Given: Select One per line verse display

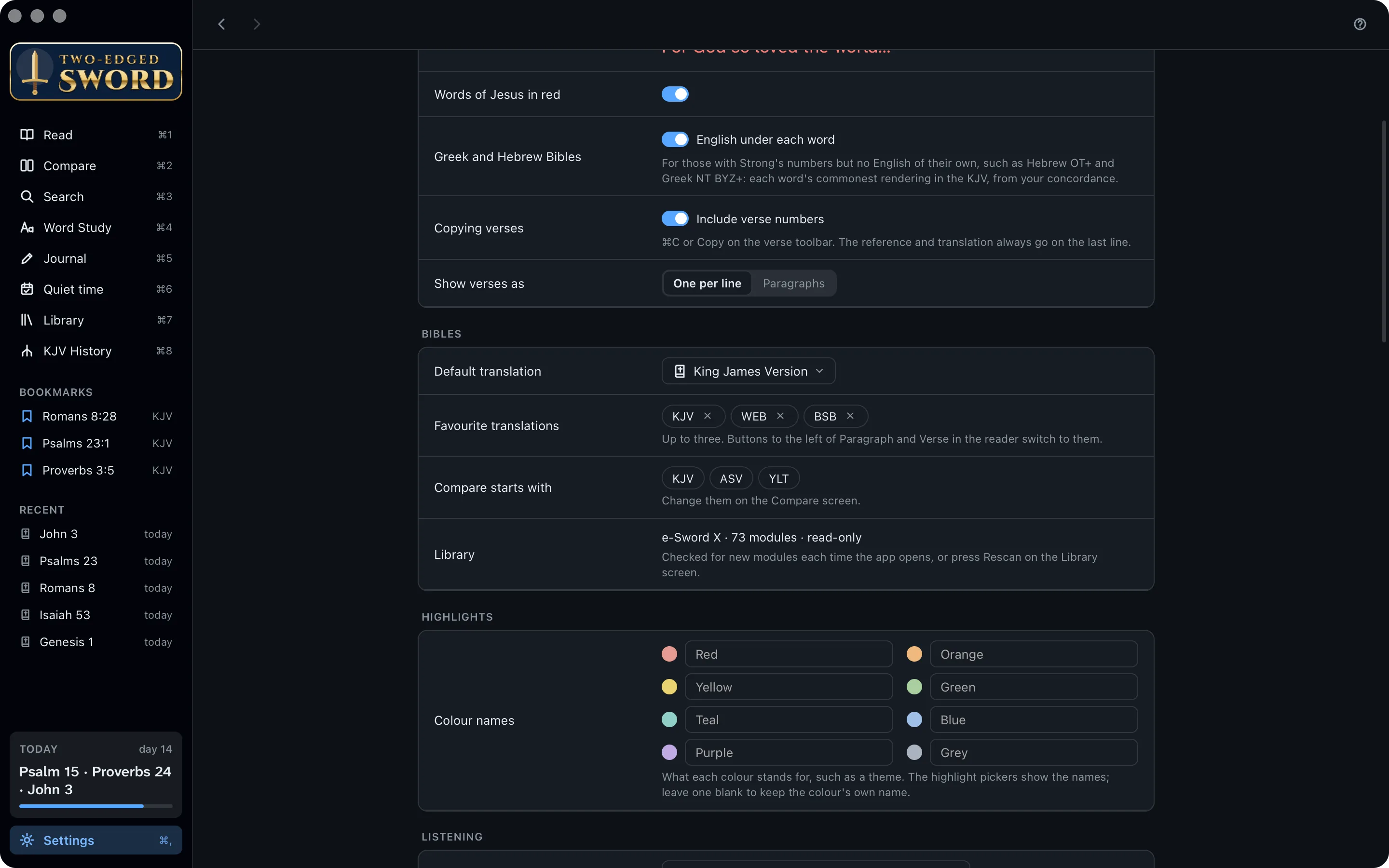Looking at the screenshot, I should tap(707, 284).
